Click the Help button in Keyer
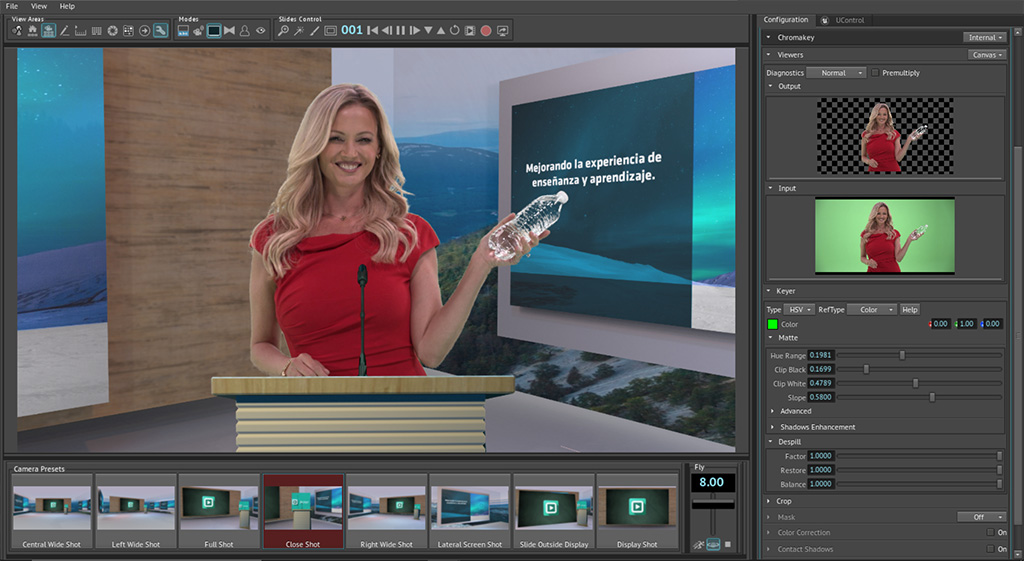Screen dimensions: 1024x561 [909, 310]
